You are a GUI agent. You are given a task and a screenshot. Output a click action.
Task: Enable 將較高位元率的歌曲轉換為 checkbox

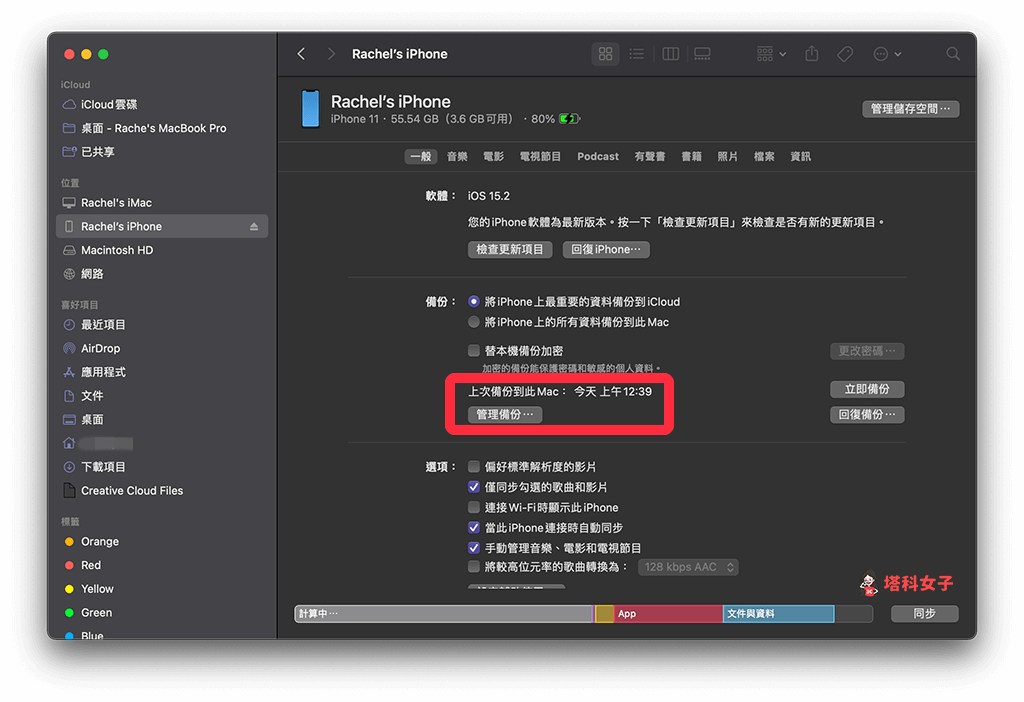click(474, 567)
